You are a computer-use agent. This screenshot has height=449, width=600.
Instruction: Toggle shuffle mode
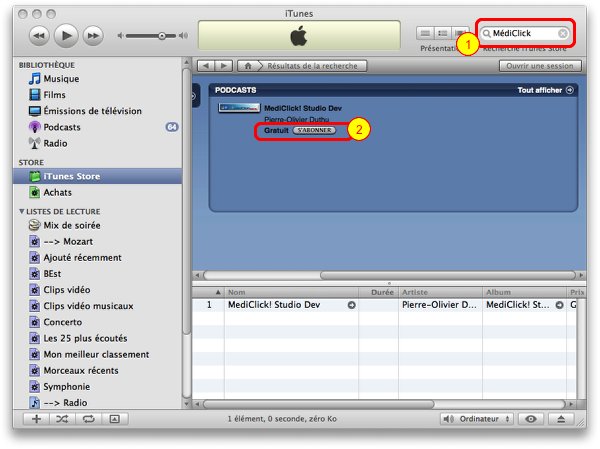click(x=62, y=419)
